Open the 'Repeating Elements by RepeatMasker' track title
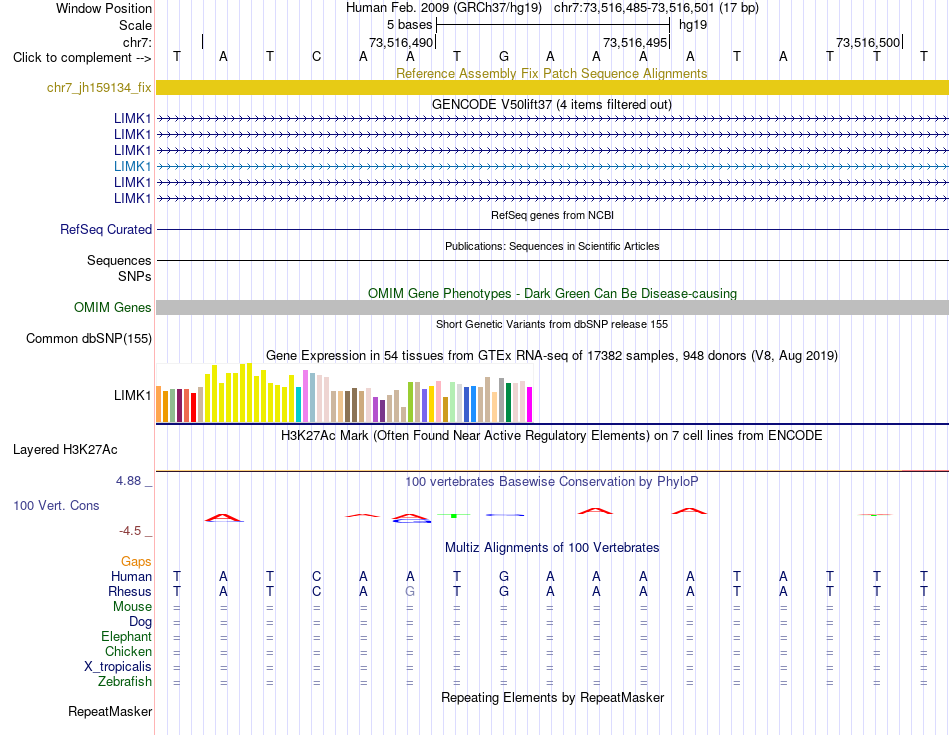 (552, 697)
